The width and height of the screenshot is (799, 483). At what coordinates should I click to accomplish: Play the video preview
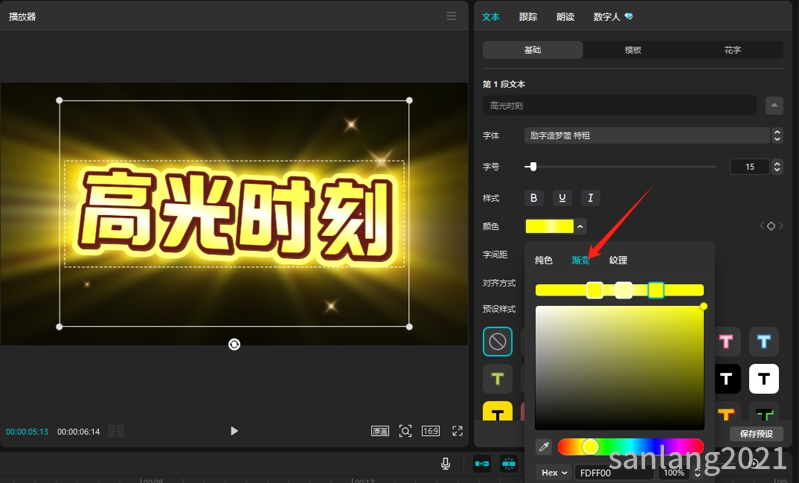coord(234,431)
